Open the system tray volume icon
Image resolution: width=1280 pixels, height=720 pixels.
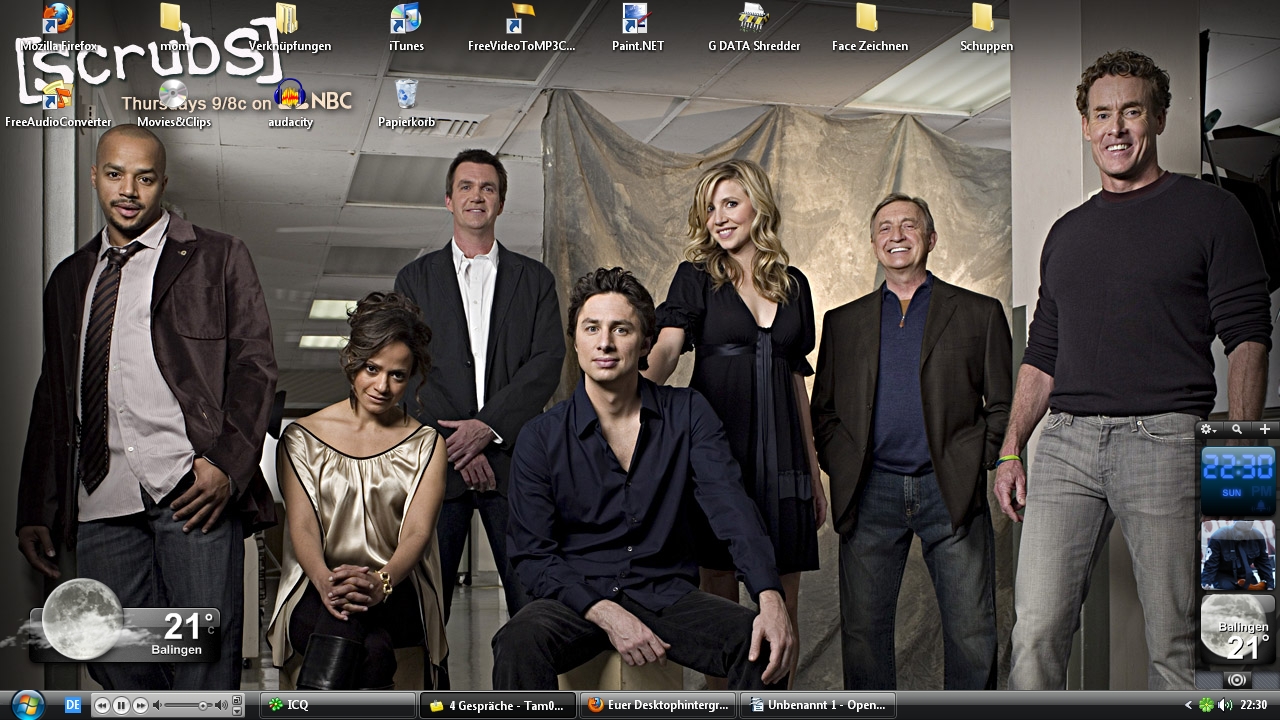1225,705
